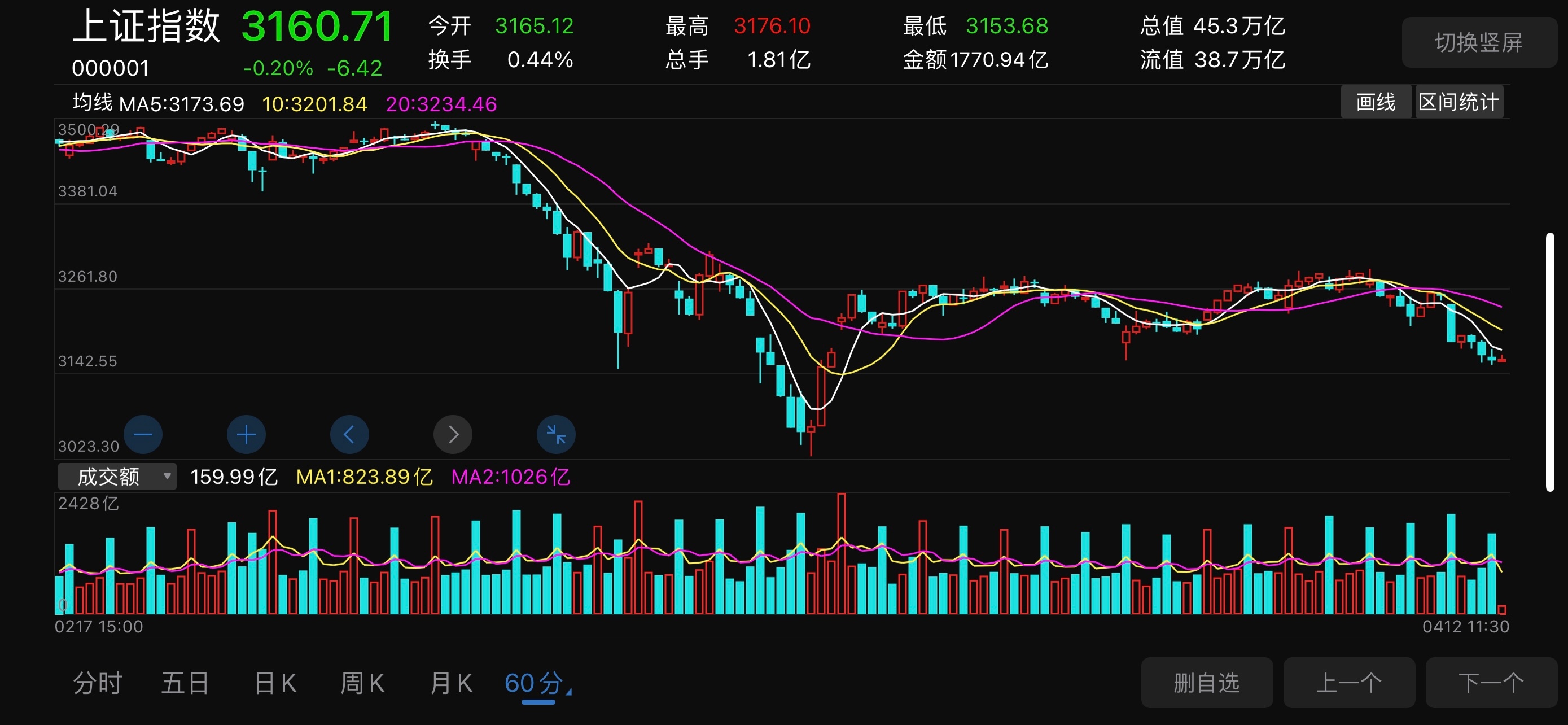The height and width of the screenshot is (725, 1568).
Task: Tap the 3023.30 price axis label
Action: pos(88,446)
